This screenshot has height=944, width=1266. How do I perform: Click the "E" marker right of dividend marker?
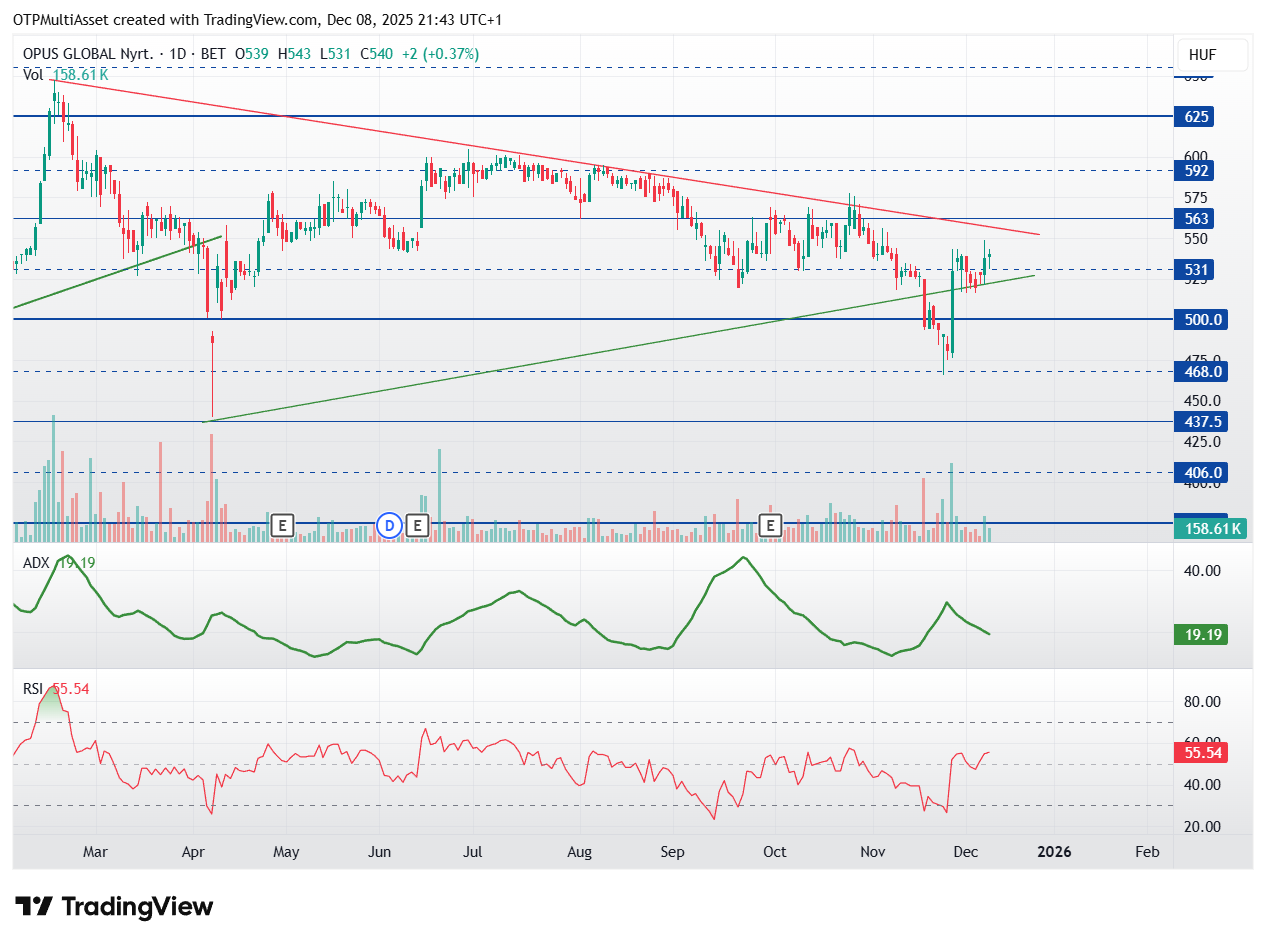[417, 524]
